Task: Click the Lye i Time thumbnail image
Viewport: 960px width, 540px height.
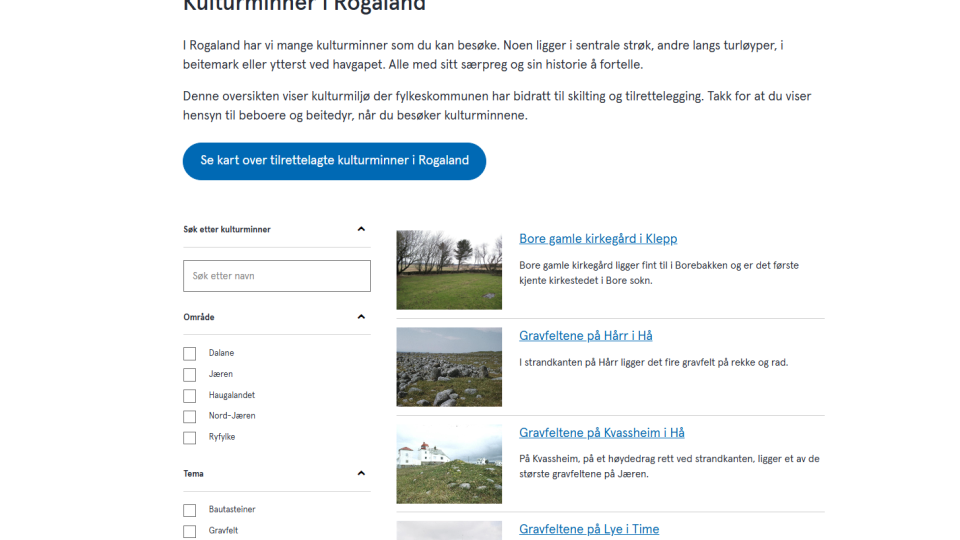Action: 449,530
